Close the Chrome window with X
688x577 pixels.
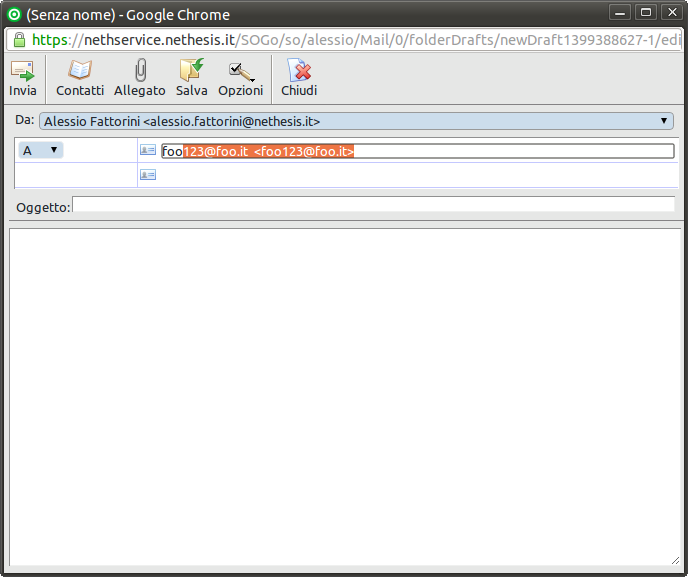click(670, 13)
